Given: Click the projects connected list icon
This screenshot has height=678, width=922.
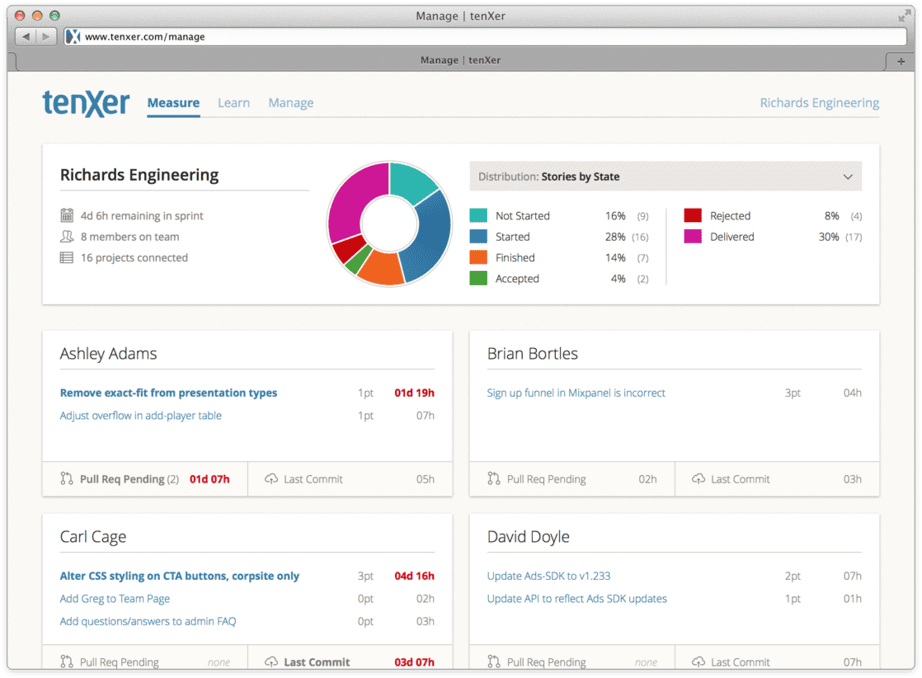Looking at the screenshot, I should click(67, 258).
